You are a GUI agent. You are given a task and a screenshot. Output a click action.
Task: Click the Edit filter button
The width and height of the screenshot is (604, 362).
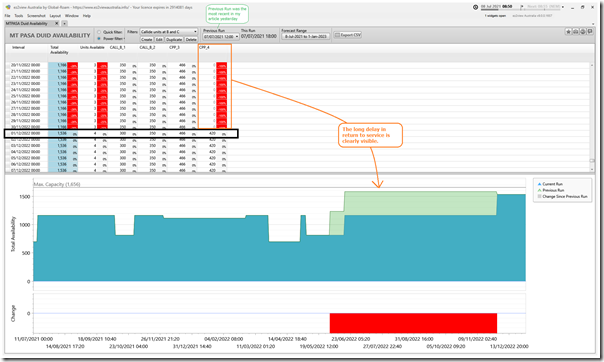click(x=159, y=39)
